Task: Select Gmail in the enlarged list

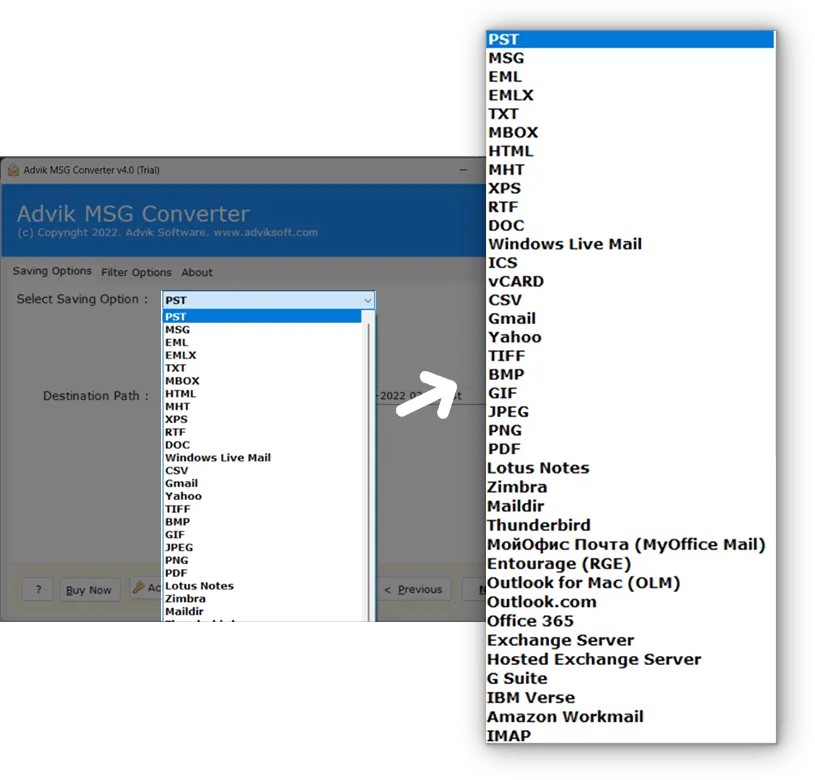Action: [x=512, y=319]
